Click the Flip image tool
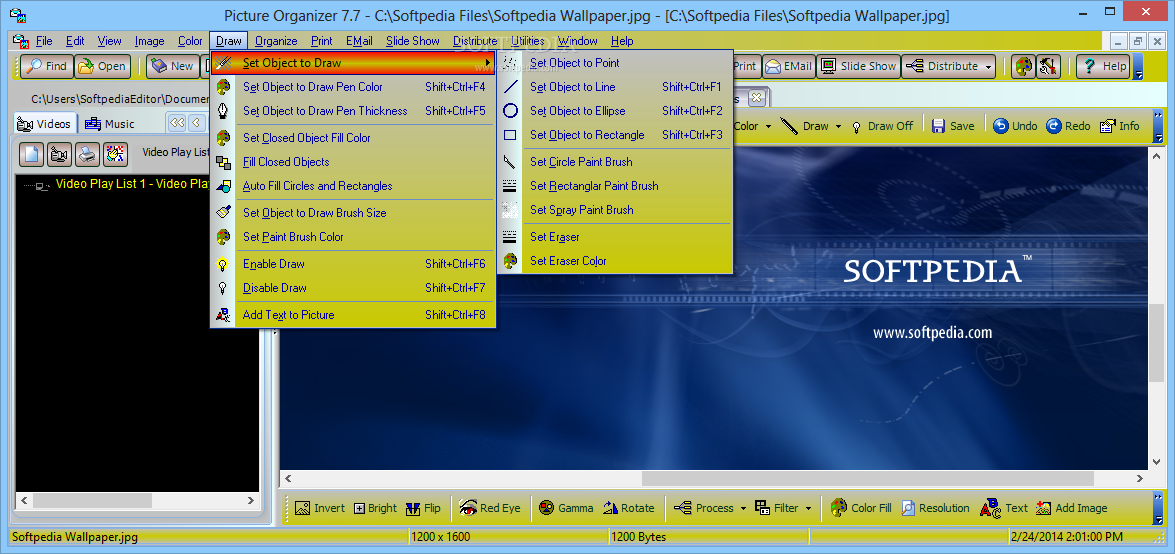Viewport: 1175px width, 554px height. tap(423, 508)
